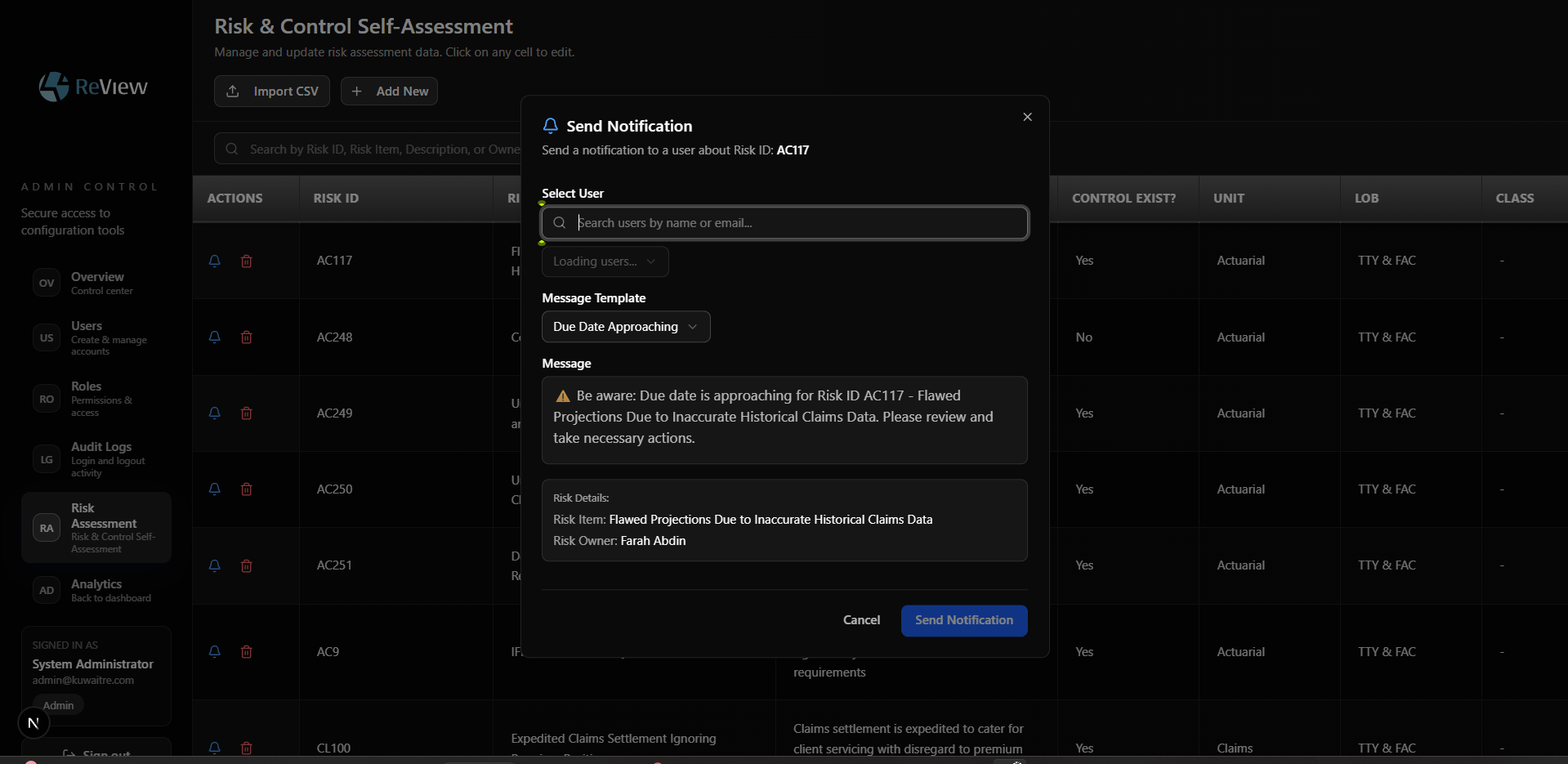Click the Add New button
This screenshot has width=1568, height=764.
pyautogui.click(x=389, y=91)
